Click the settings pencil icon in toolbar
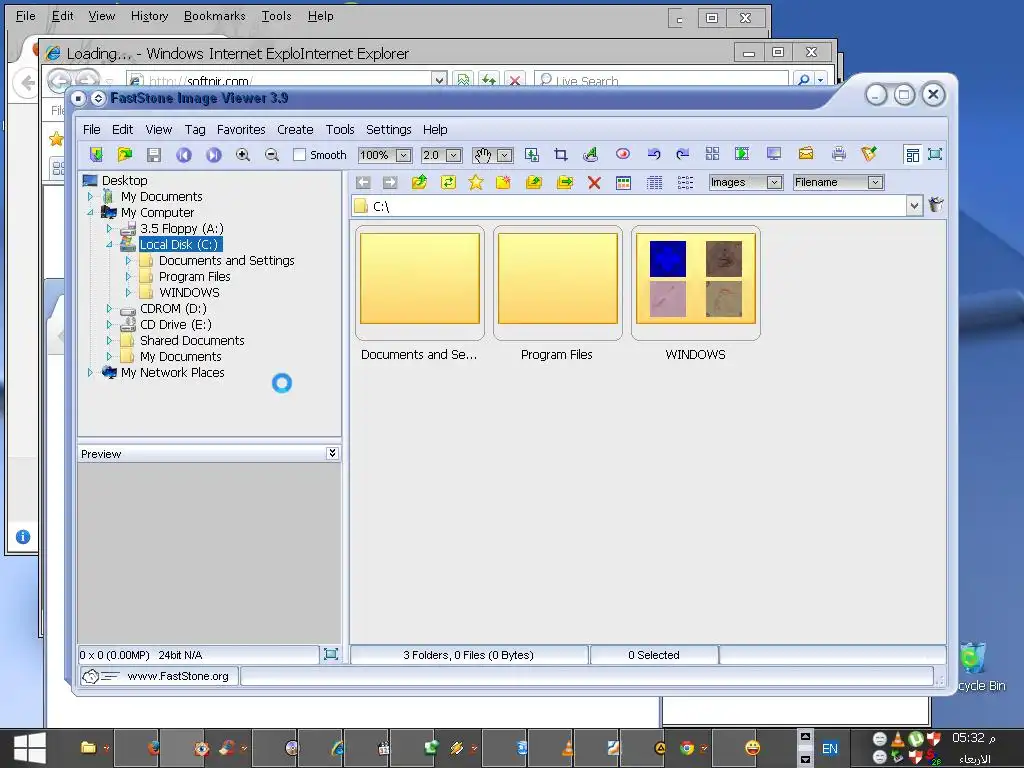 point(869,154)
